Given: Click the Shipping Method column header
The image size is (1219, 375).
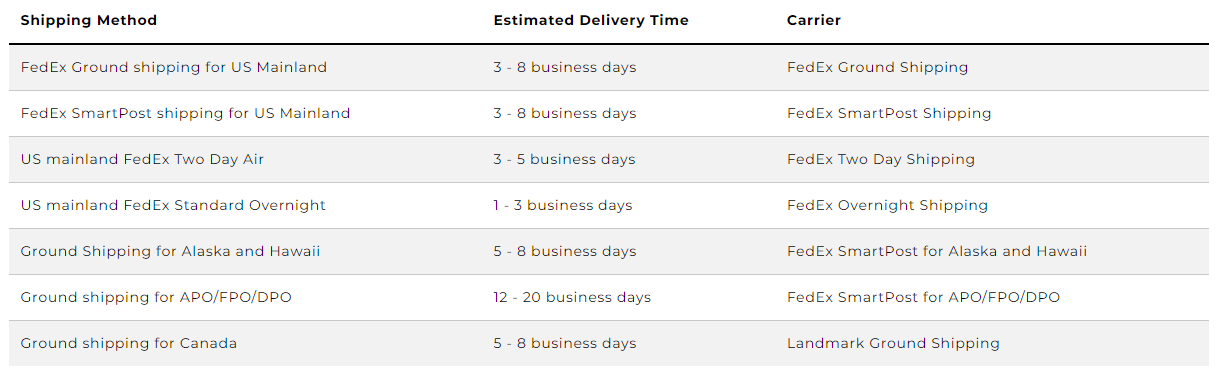Looking at the screenshot, I should click(x=89, y=20).
